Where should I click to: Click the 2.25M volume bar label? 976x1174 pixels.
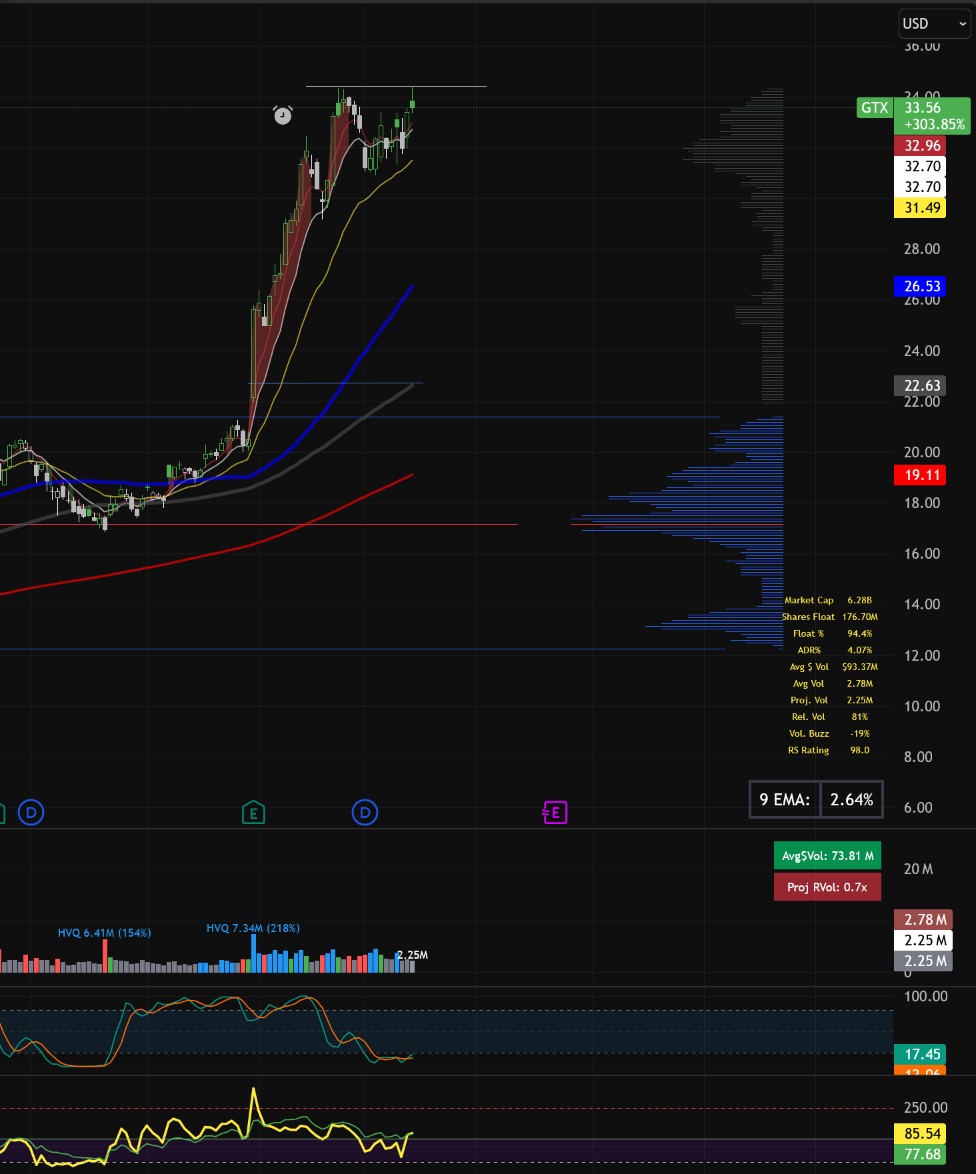coord(412,955)
